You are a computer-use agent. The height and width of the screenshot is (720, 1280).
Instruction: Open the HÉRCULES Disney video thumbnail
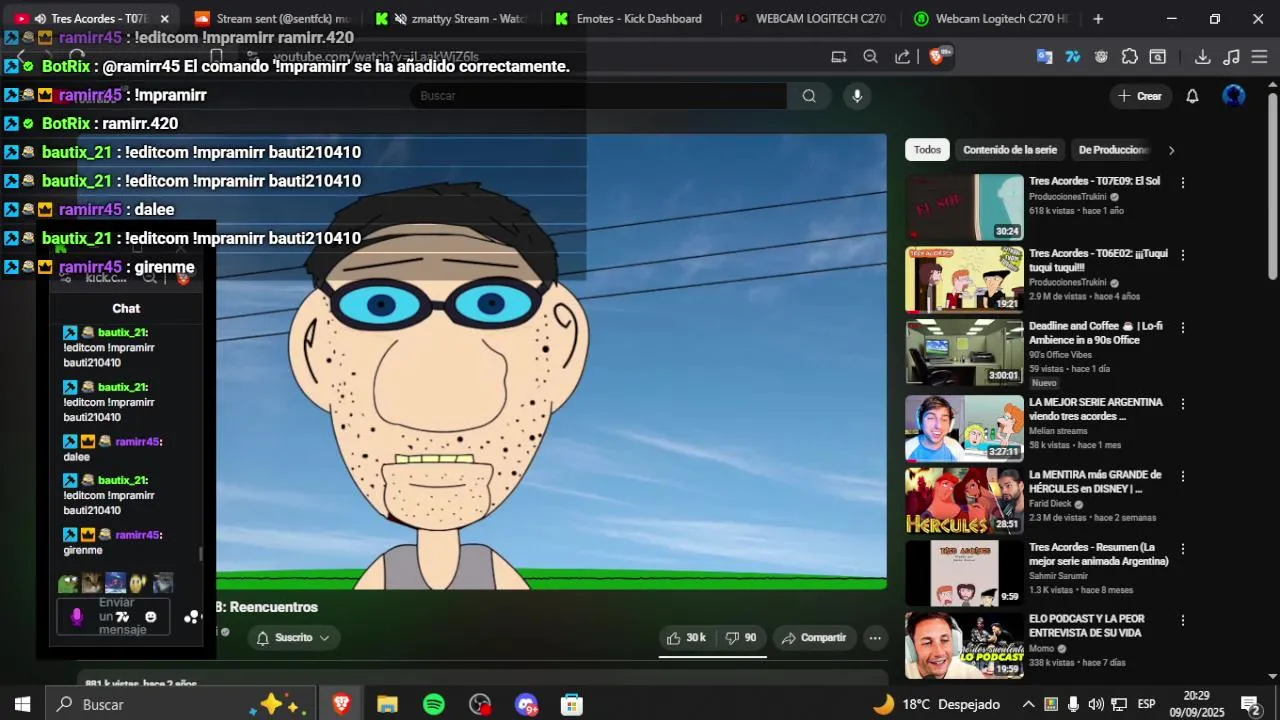pyautogui.click(x=964, y=501)
